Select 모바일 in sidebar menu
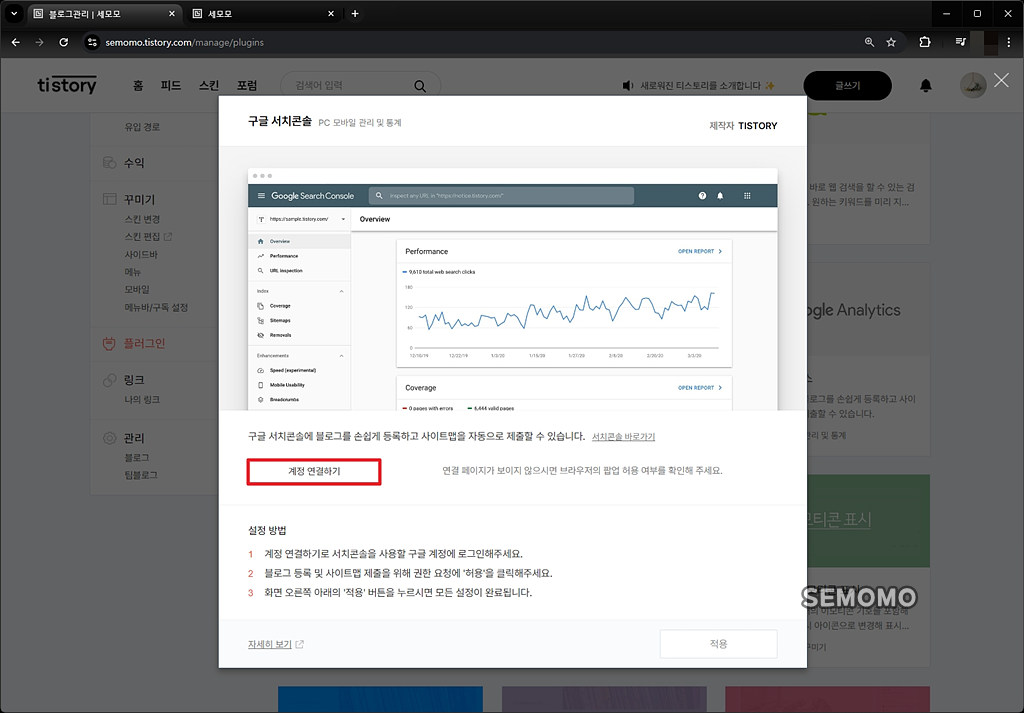The height and width of the screenshot is (713, 1024). click(x=136, y=289)
